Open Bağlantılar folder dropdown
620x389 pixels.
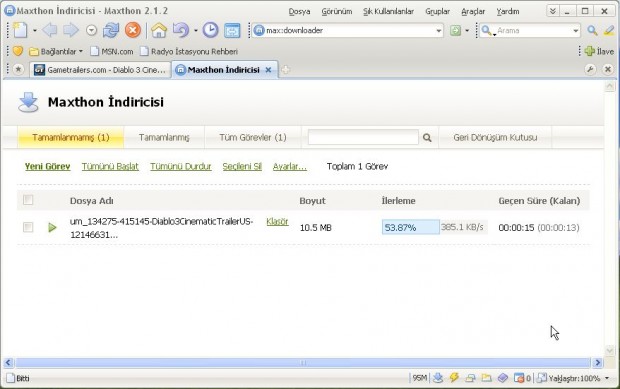[x=81, y=51]
